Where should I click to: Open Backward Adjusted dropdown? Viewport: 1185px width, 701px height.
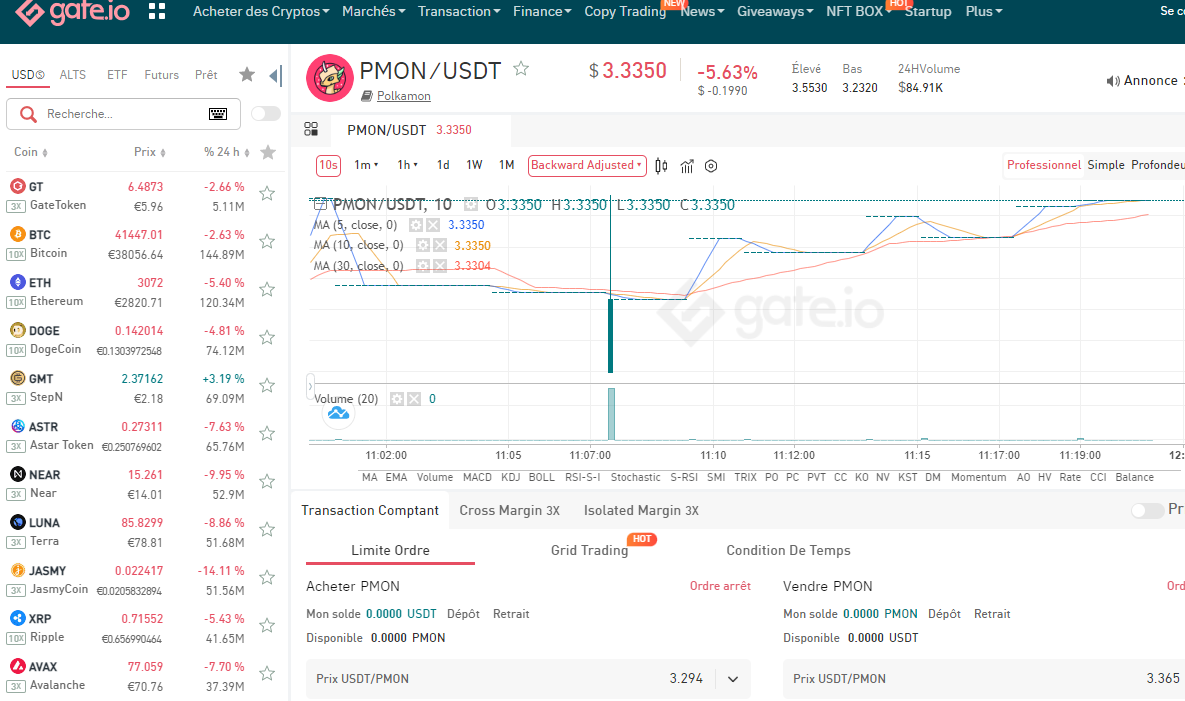click(x=587, y=165)
